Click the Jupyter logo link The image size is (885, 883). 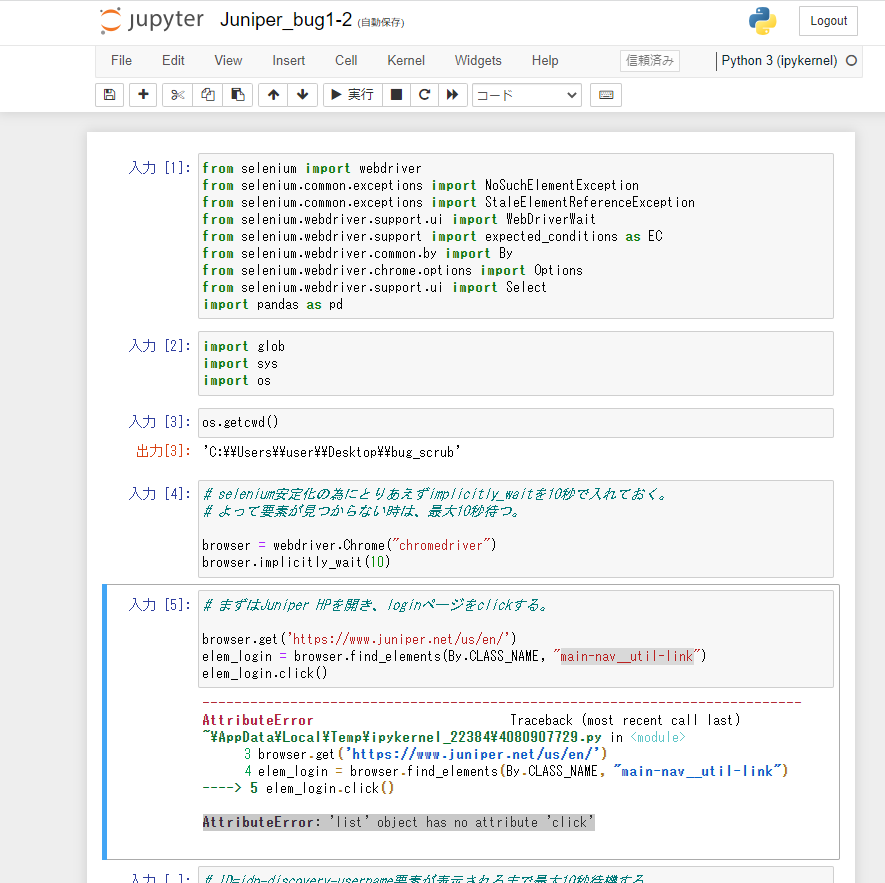(152, 21)
